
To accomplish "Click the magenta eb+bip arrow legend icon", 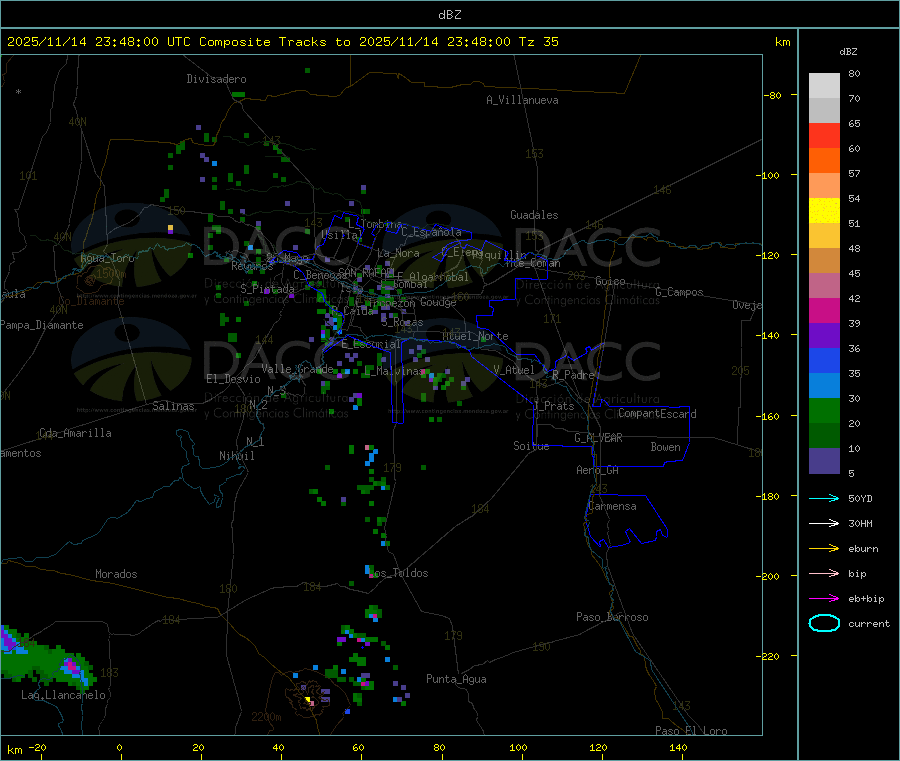I will [824, 599].
